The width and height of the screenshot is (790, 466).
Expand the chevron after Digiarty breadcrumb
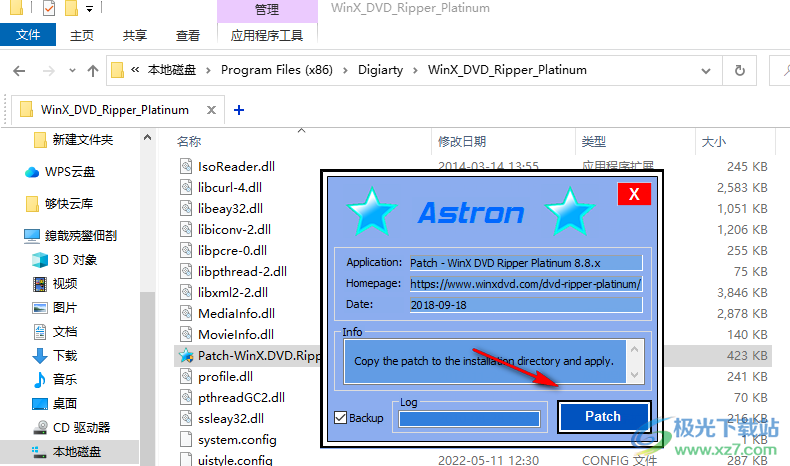click(x=415, y=70)
